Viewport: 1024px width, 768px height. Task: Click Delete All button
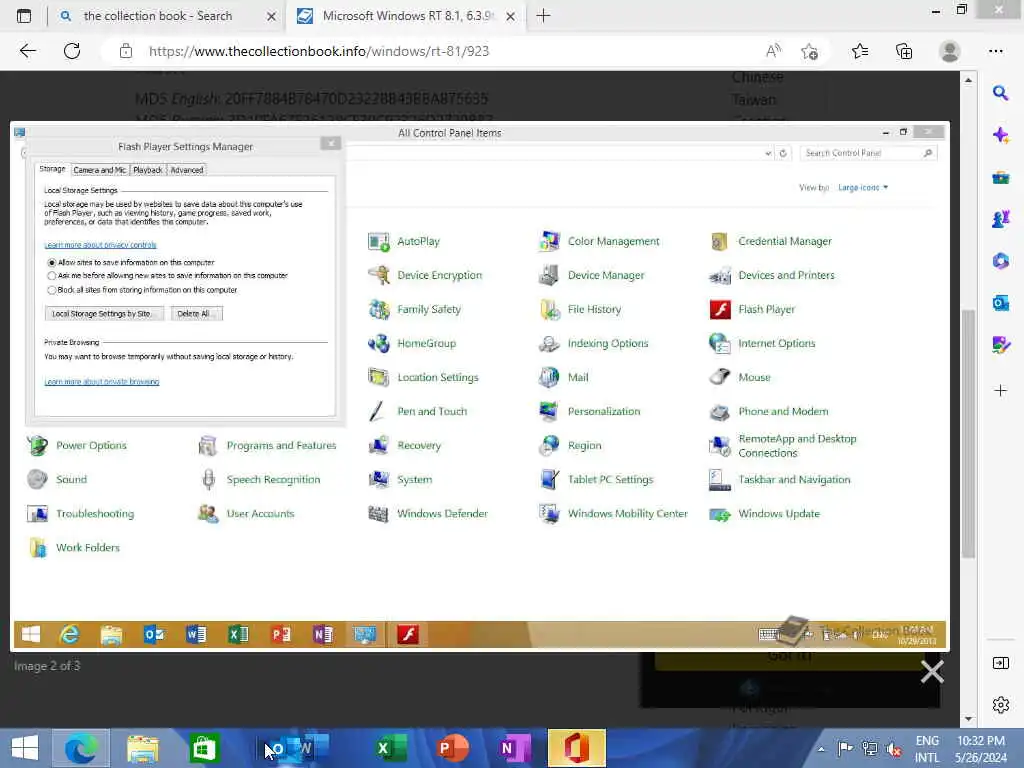[x=196, y=314]
